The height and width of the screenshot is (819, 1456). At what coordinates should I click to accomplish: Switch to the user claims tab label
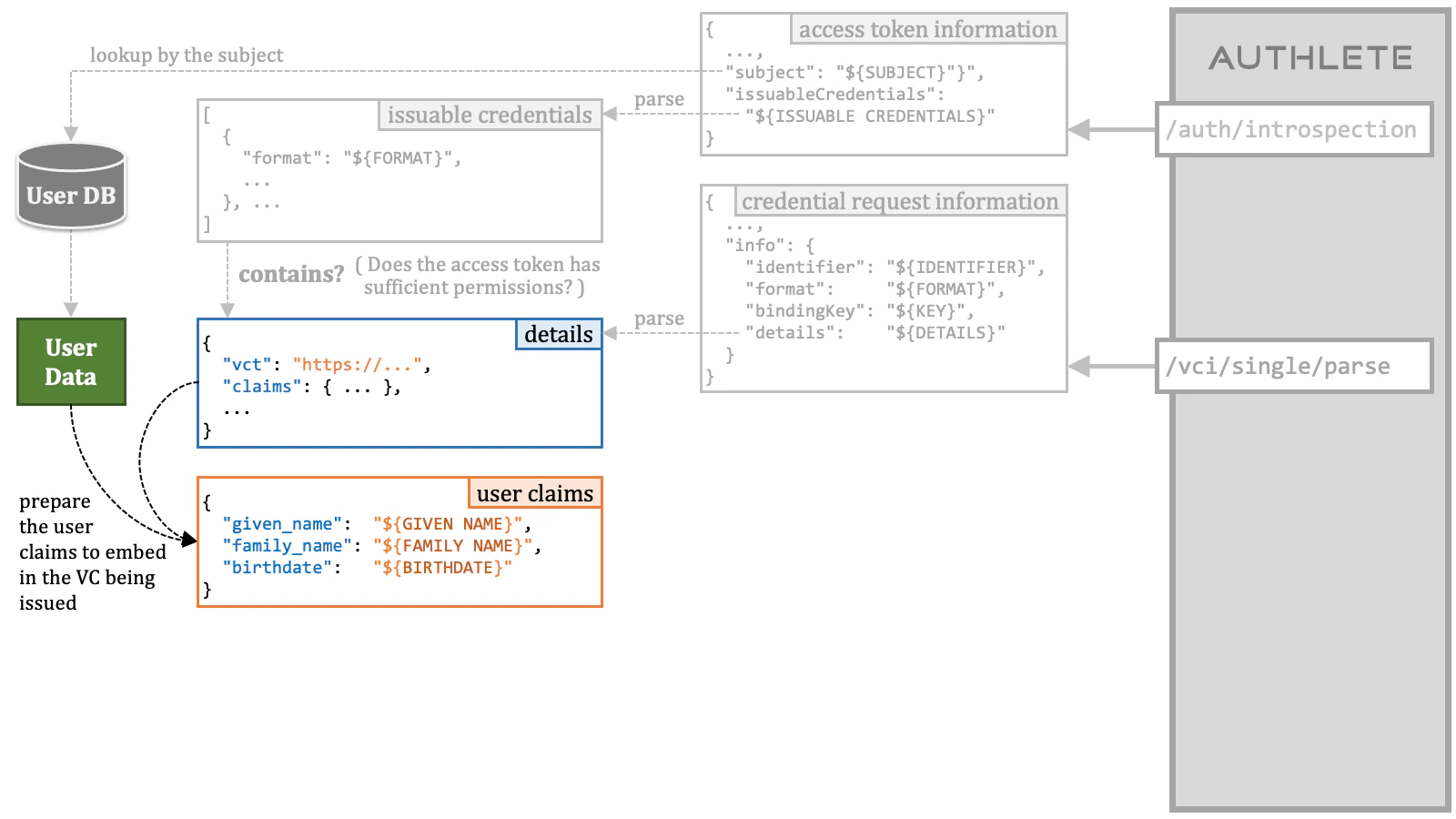533,493
